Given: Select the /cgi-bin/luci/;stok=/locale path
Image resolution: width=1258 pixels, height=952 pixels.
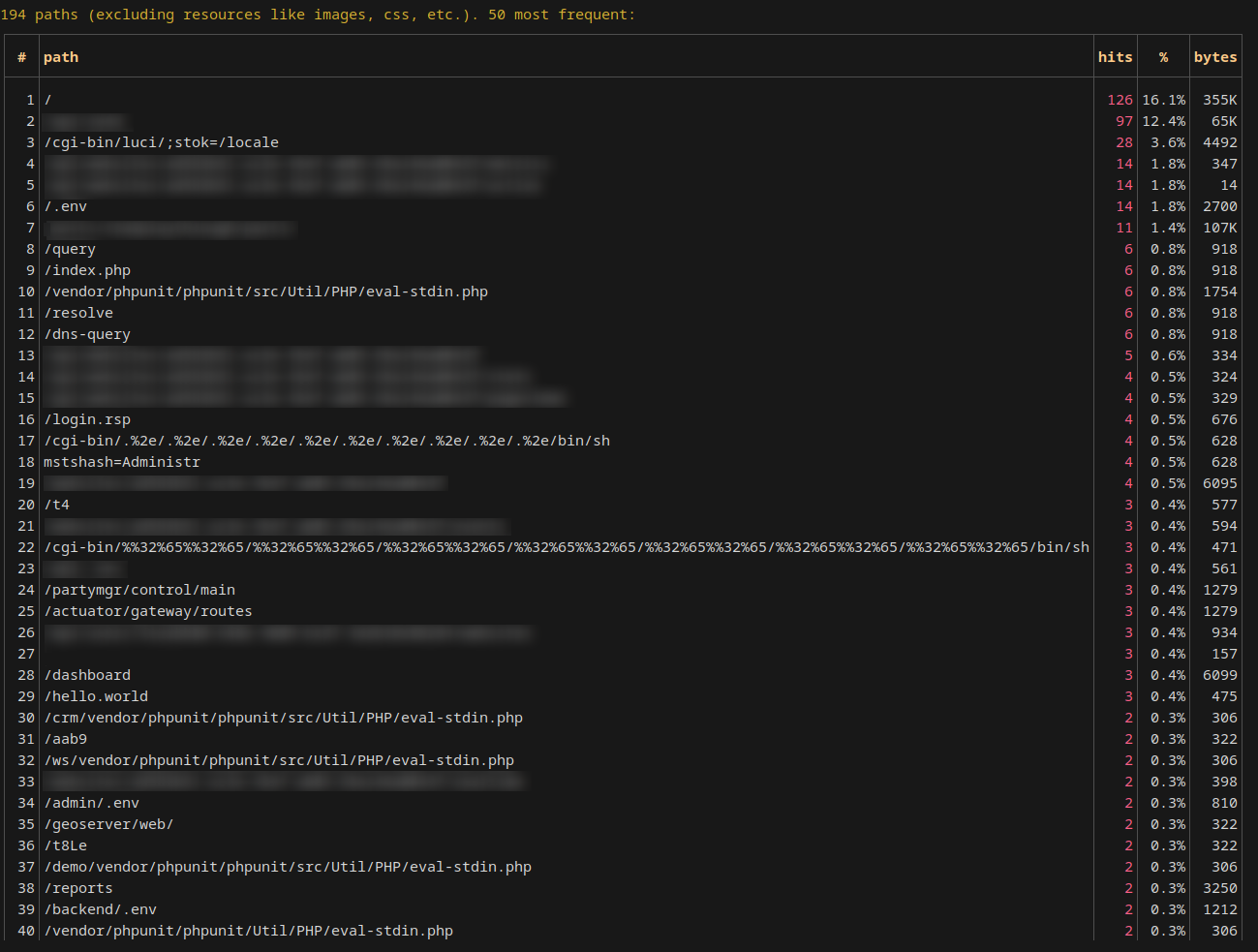Looking at the screenshot, I should (161, 142).
